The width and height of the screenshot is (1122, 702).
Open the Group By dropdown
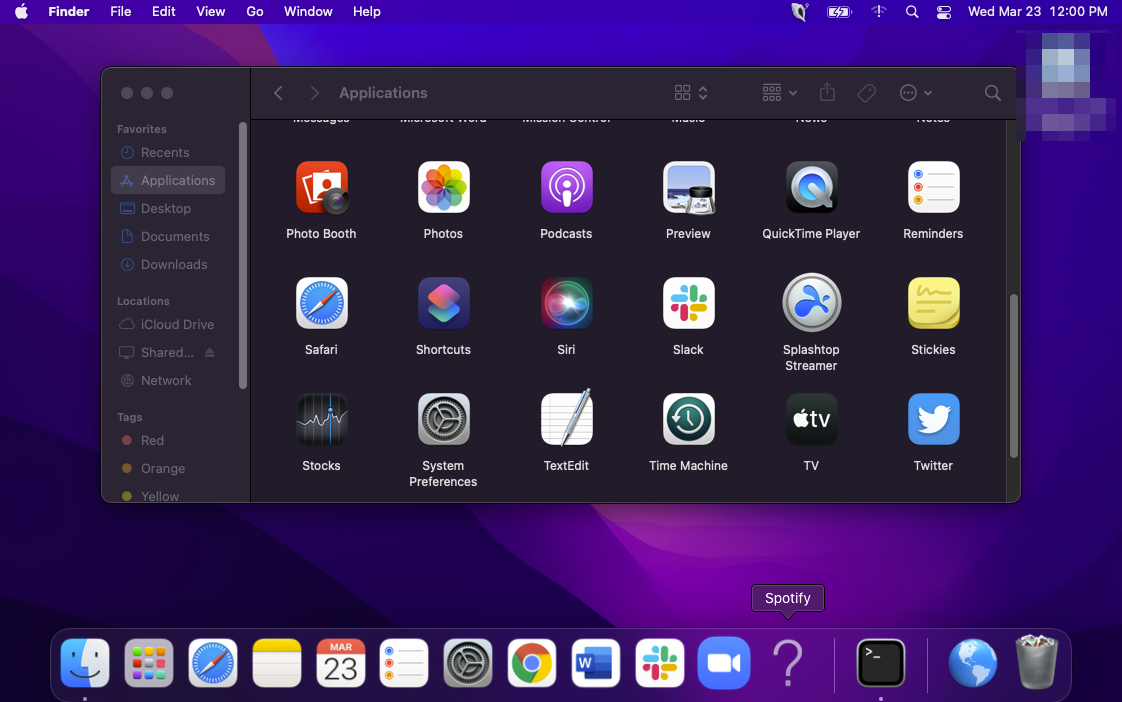pos(779,93)
